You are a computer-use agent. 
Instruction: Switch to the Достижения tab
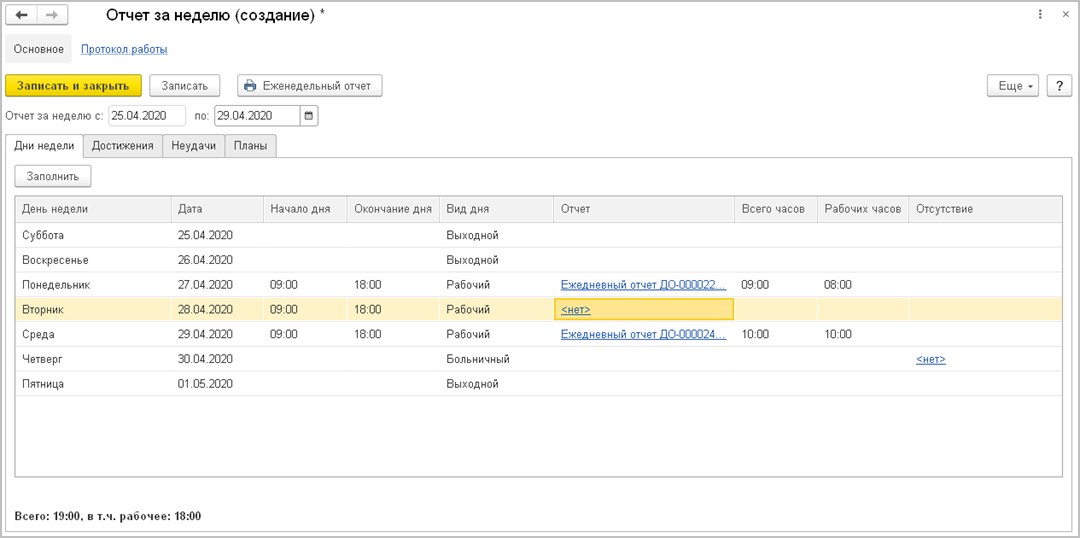pyautogui.click(x=123, y=146)
